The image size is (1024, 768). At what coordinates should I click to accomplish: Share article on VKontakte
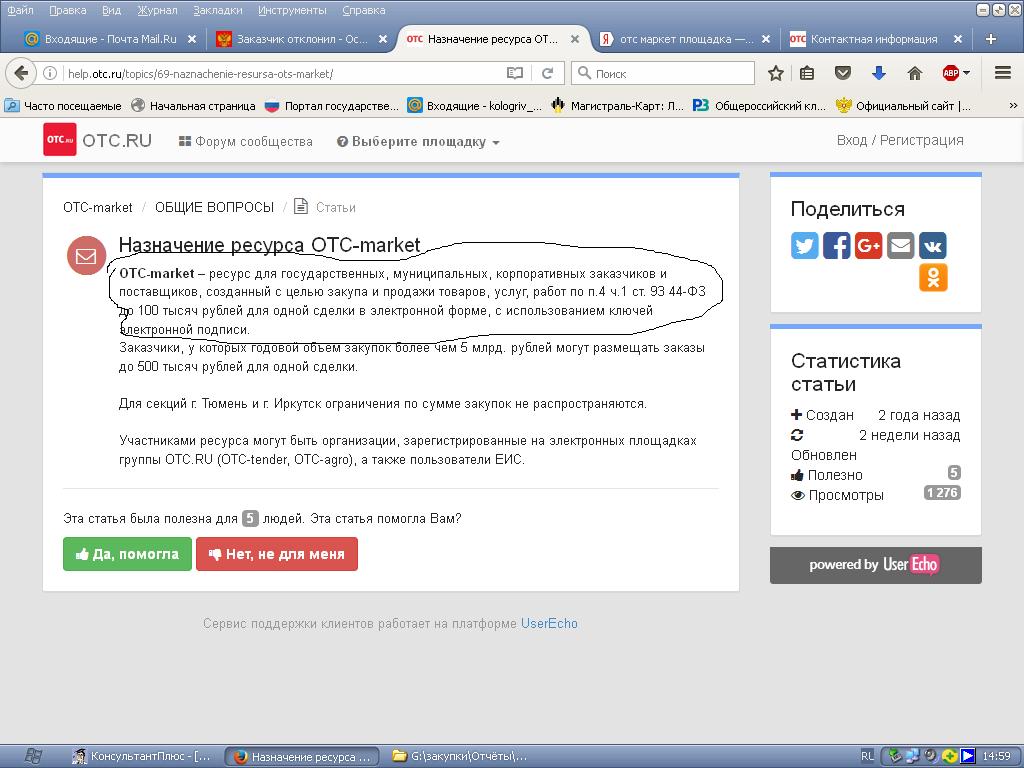pos(933,245)
